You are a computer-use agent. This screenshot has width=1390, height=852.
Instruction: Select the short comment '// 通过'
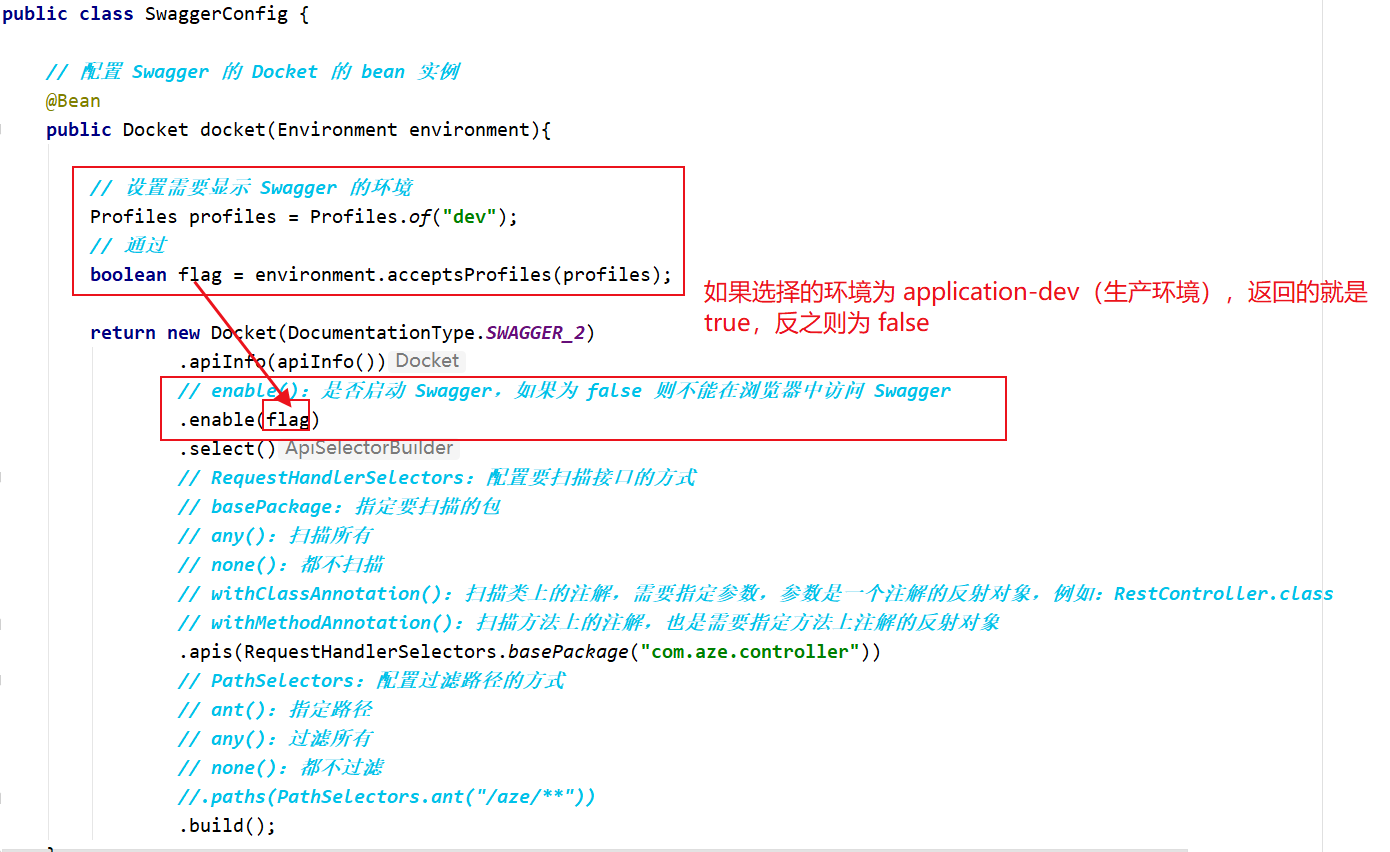pyautogui.click(x=128, y=246)
